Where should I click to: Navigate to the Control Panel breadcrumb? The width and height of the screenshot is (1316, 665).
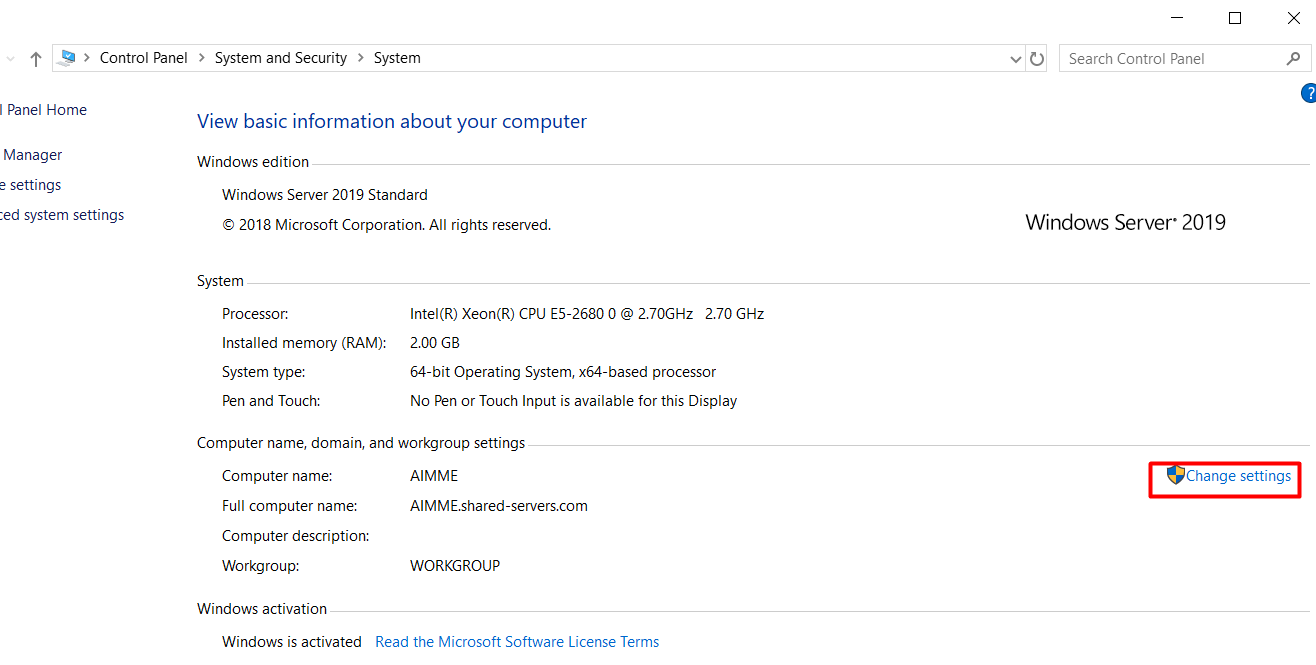click(143, 57)
